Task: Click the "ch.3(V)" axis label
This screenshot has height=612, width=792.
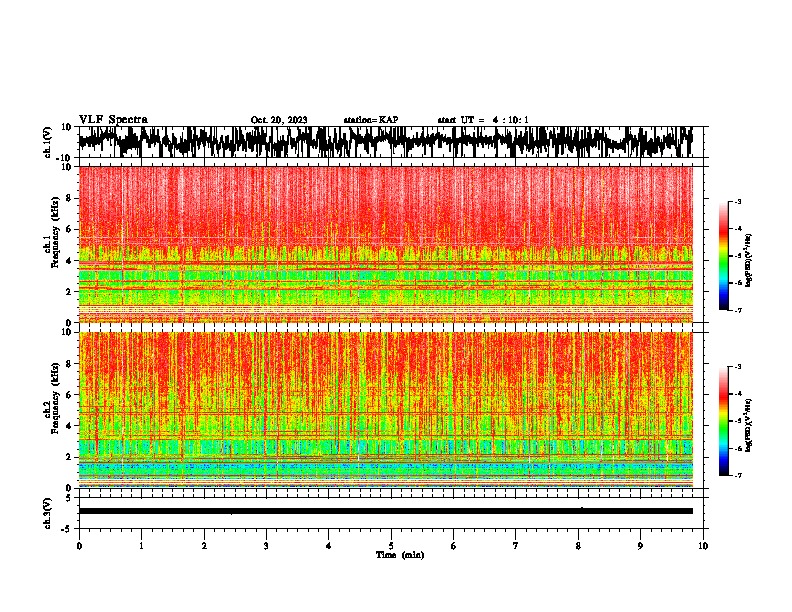Action: [x=47, y=513]
